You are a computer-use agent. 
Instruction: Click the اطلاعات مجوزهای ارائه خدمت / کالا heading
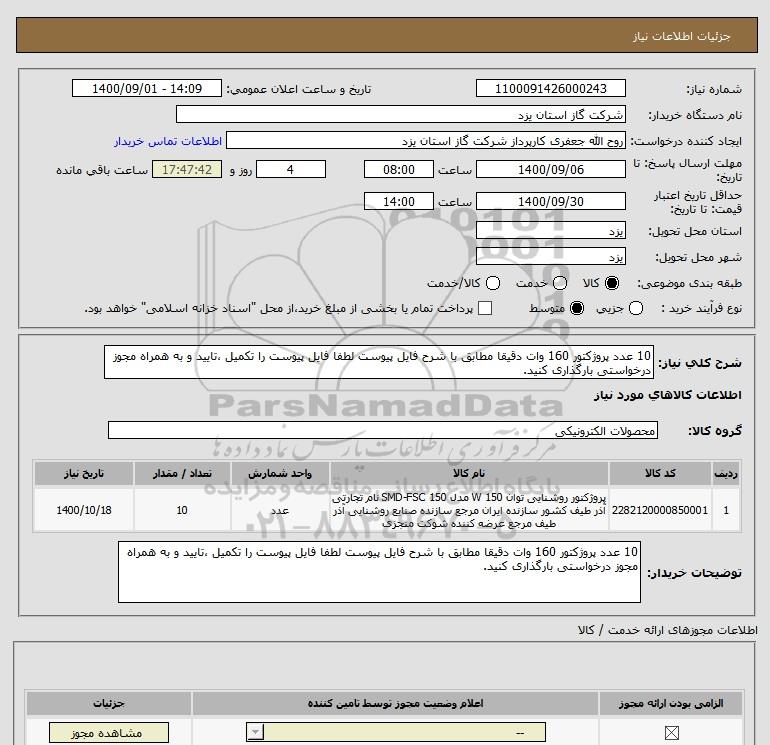point(667,630)
